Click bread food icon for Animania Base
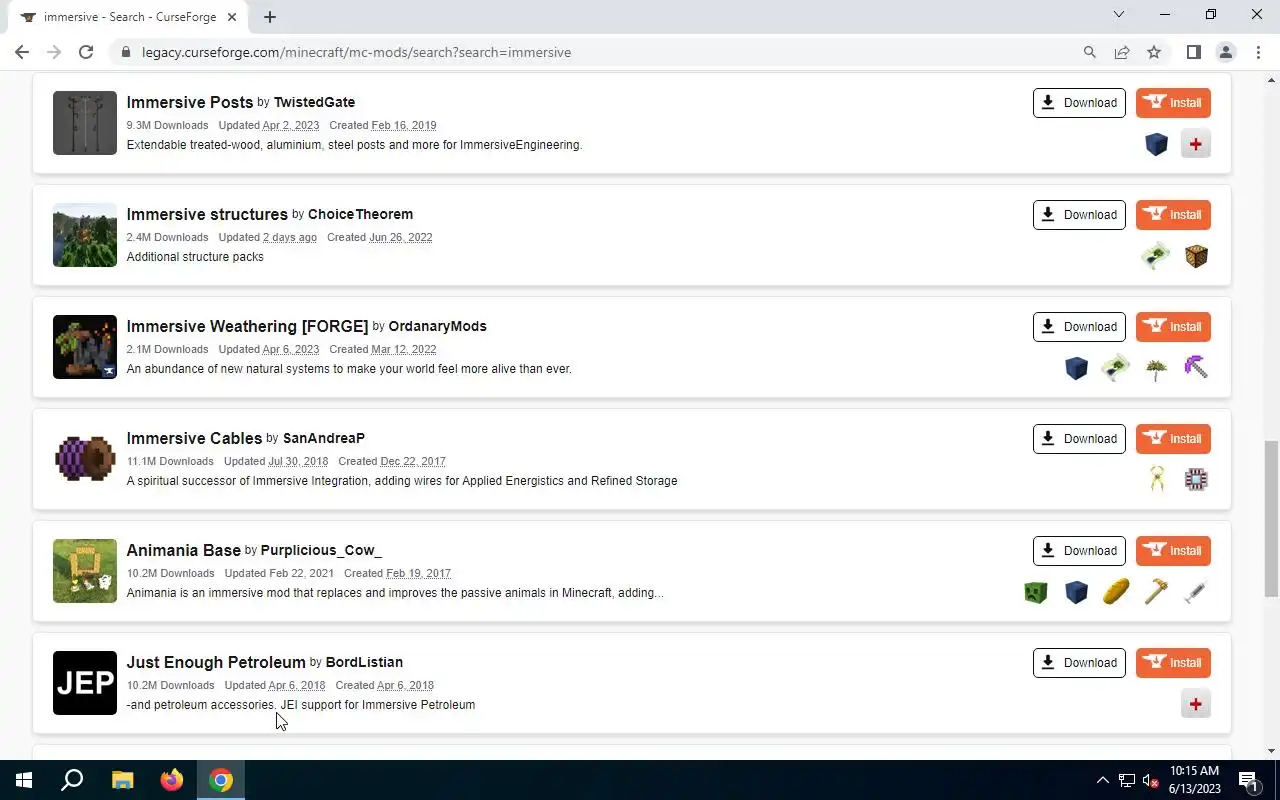The image size is (1280, 800). point(1116,592)
